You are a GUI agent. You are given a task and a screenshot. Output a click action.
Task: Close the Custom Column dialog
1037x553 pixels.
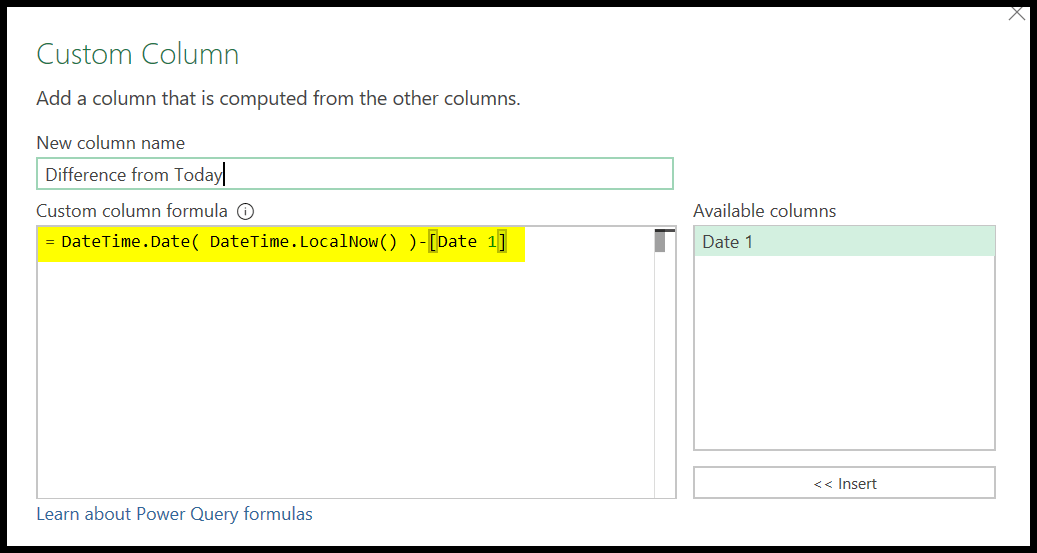pyautogui.click(x=1016, y=13)
